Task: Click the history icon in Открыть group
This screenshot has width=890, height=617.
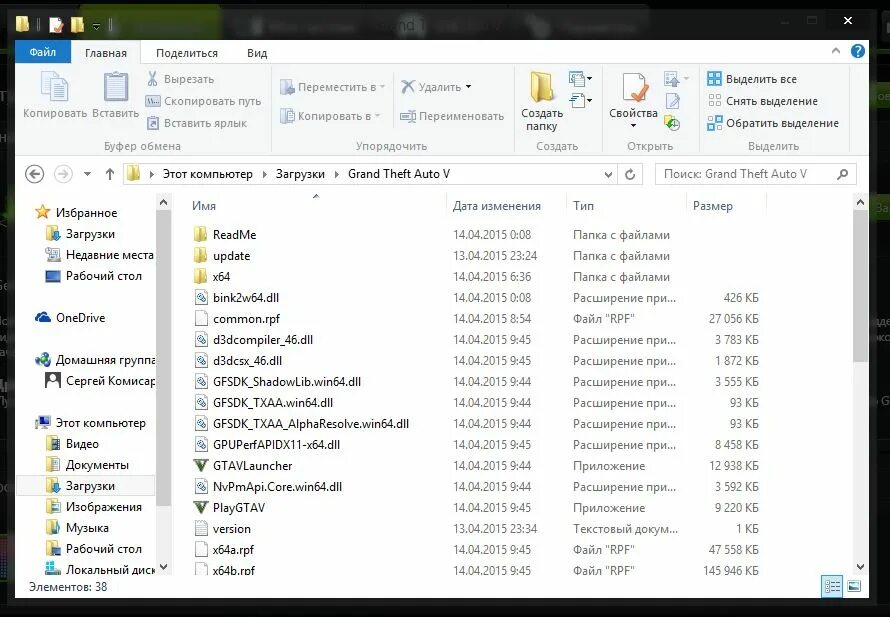Action: point(673,123)
